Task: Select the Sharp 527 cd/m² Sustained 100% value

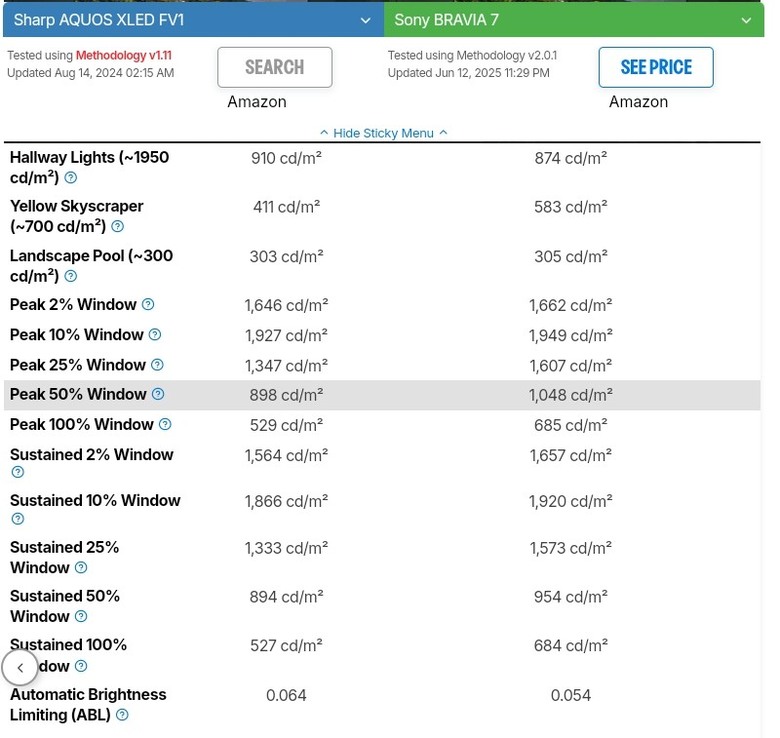Action: tap(286, 646)
